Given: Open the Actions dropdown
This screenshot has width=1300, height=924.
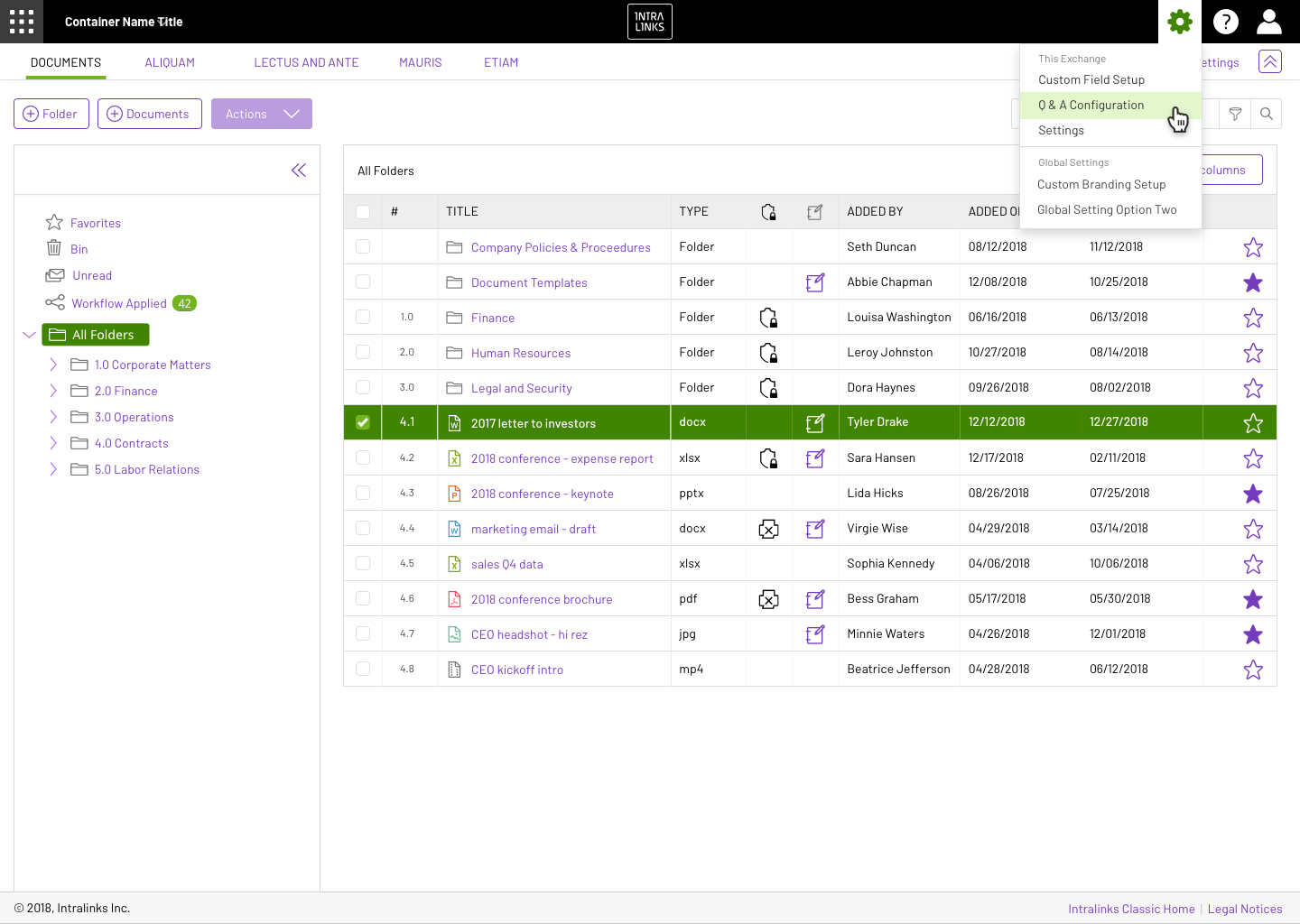Looking at the screenshot, I should pyautogui.click(x=262, y=114).
